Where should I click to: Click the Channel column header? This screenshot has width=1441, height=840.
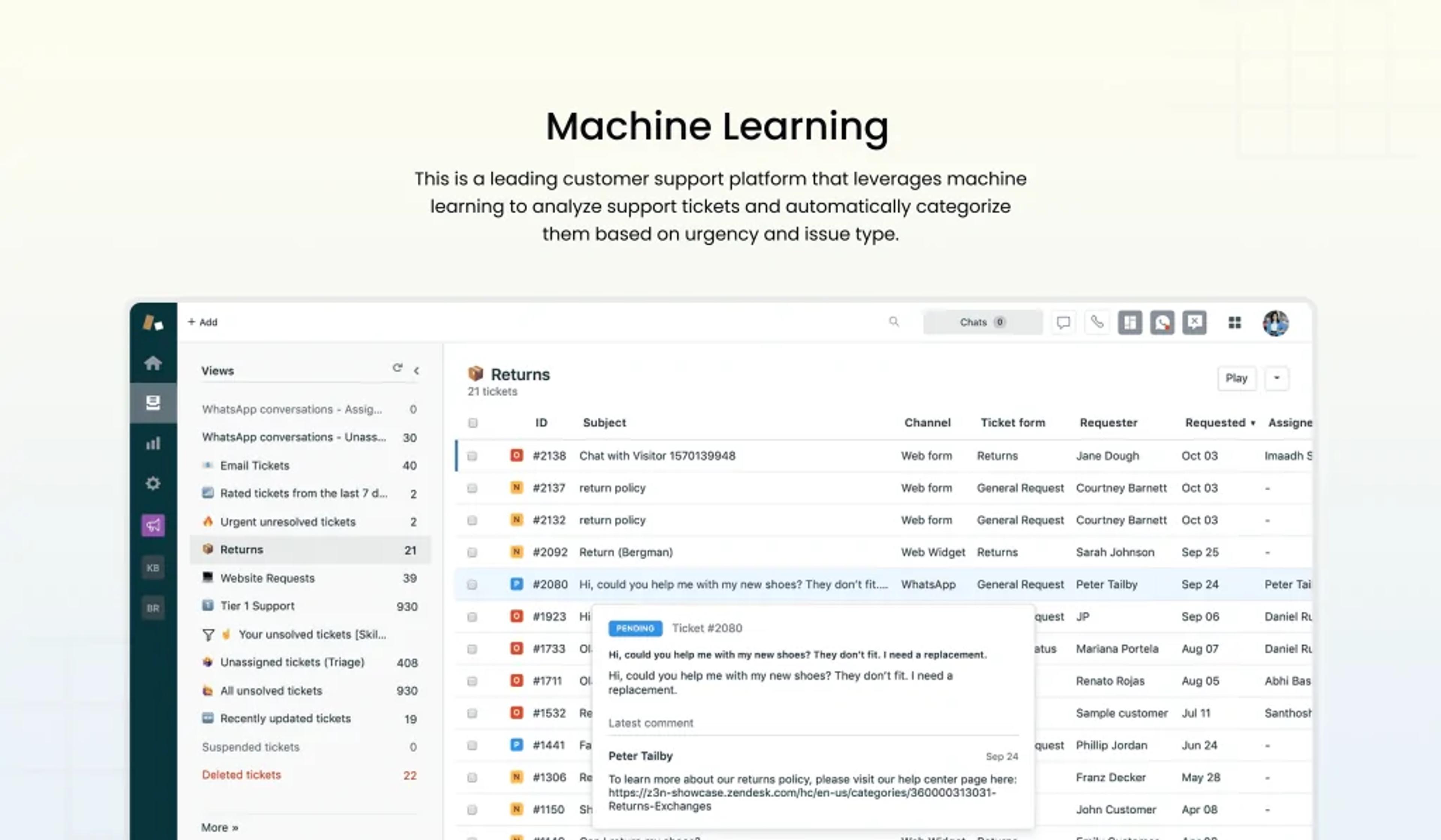tap(927, 422)
